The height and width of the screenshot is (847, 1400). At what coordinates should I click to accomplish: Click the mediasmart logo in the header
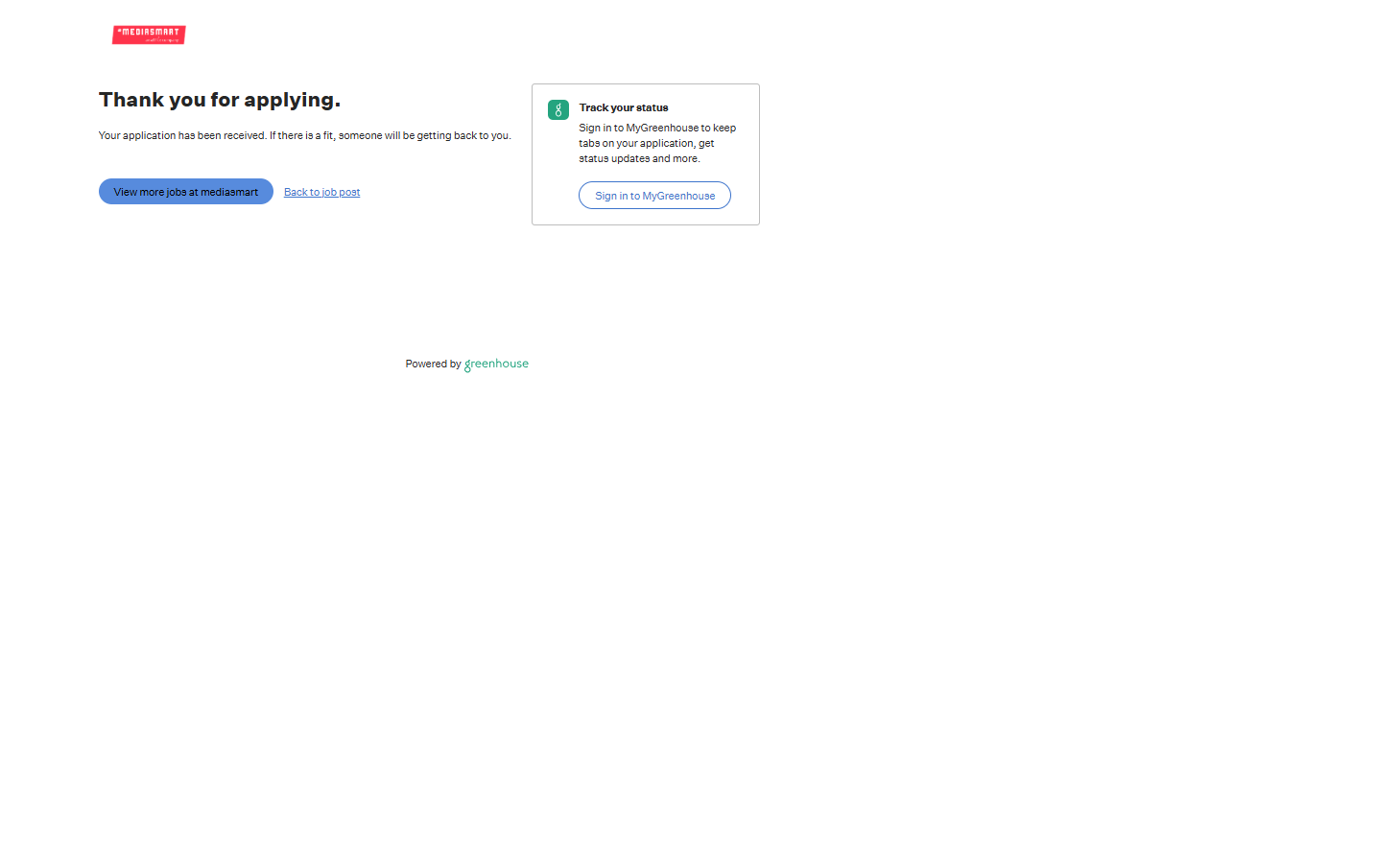point(149,35)
